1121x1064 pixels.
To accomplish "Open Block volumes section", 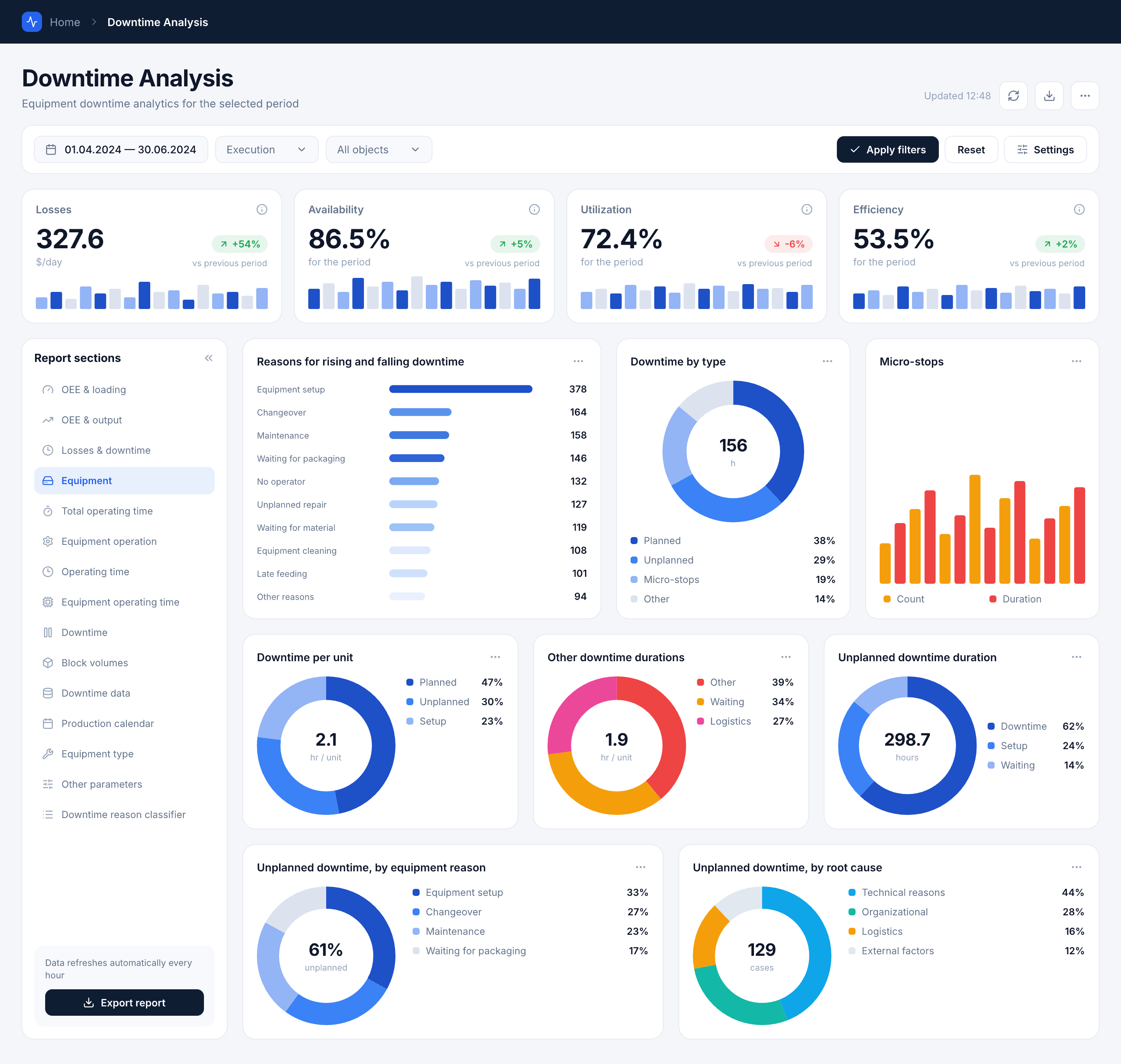I will click(x=124, y=663).
